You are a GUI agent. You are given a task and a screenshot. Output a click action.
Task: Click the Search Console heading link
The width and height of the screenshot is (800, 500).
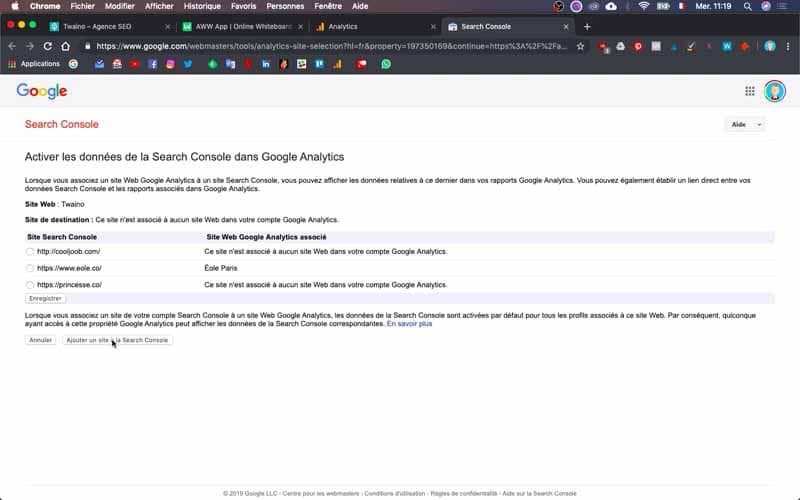click(62, 124)
